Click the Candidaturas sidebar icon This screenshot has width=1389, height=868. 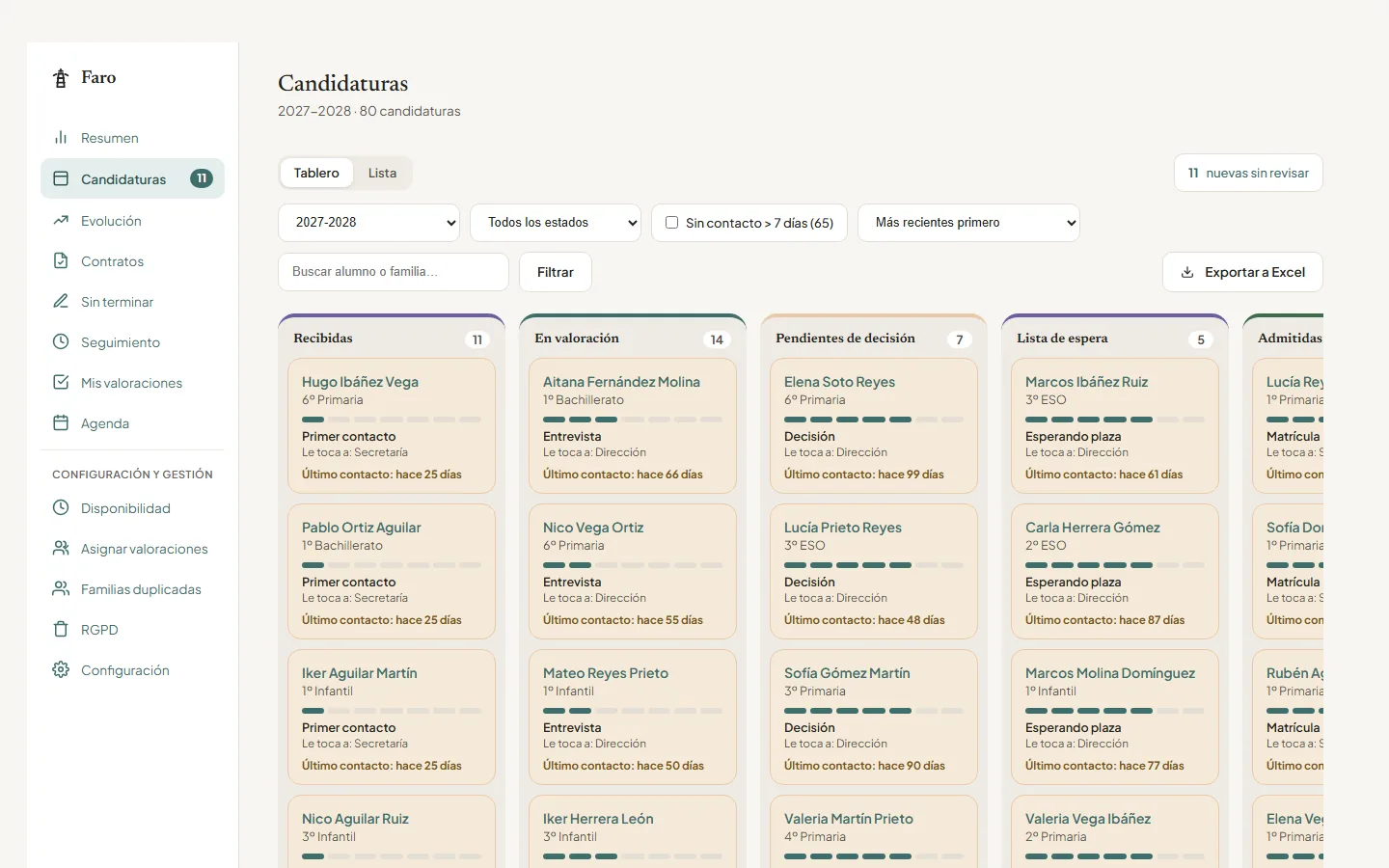[x=61, y=178]
